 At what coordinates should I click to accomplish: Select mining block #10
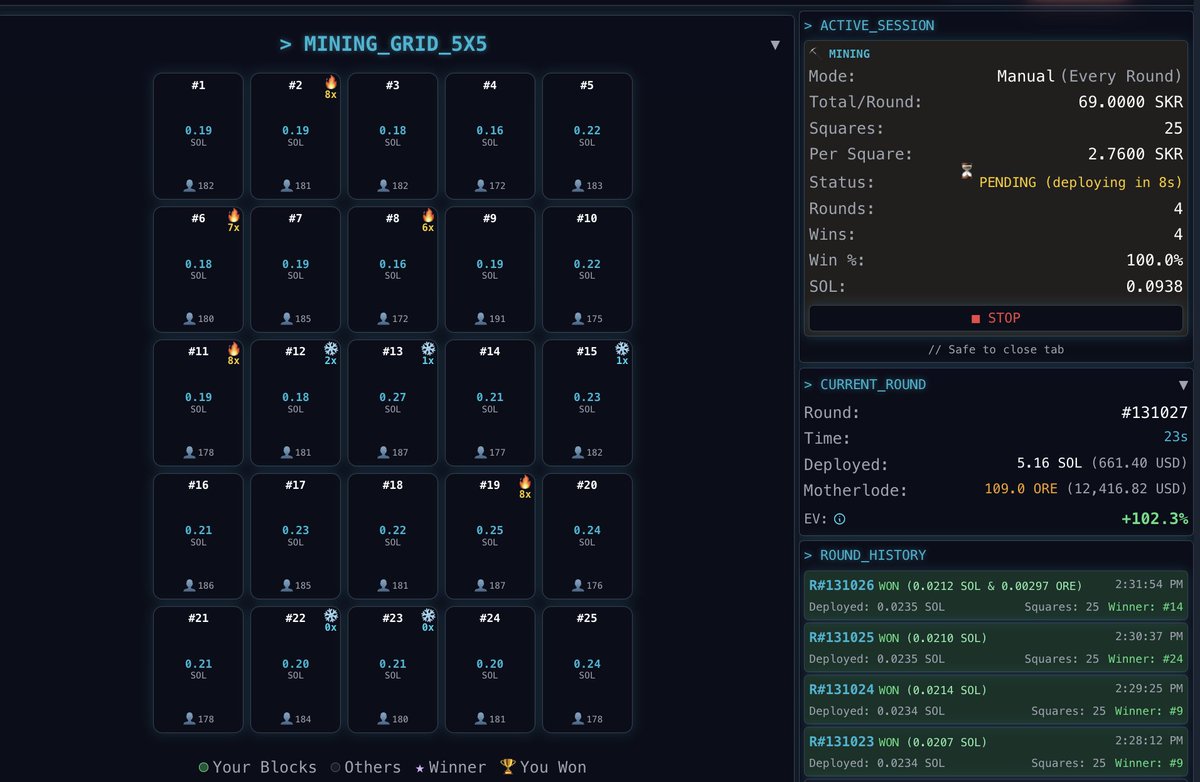(587, 269)
